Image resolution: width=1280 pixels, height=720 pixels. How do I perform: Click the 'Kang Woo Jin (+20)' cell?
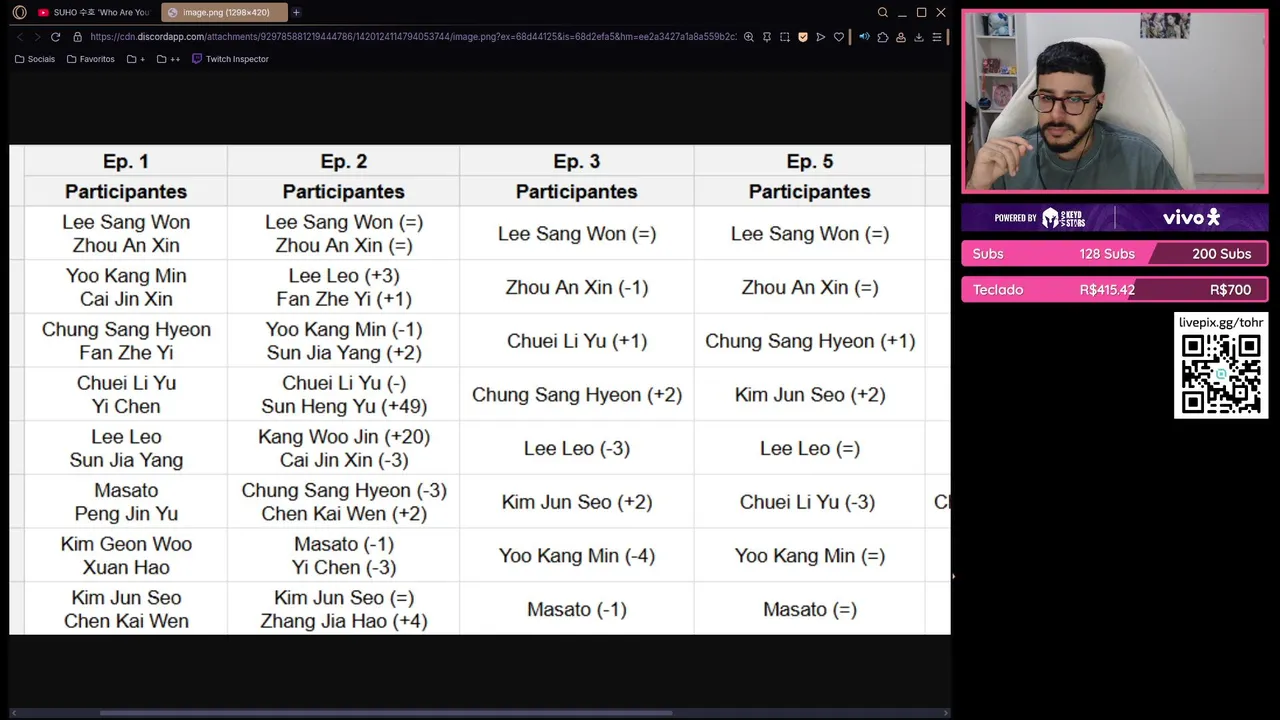point(344,436)
